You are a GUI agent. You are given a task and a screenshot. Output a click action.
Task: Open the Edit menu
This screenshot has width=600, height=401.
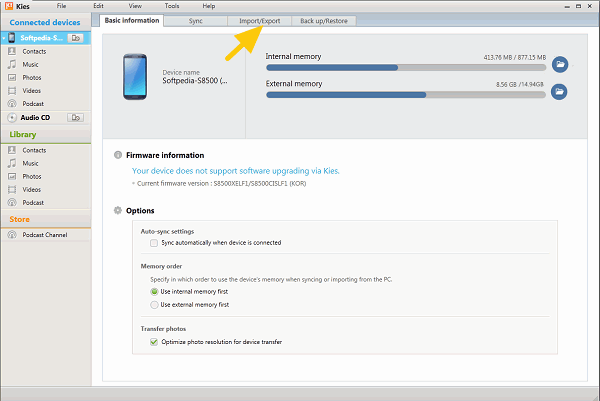98,6
